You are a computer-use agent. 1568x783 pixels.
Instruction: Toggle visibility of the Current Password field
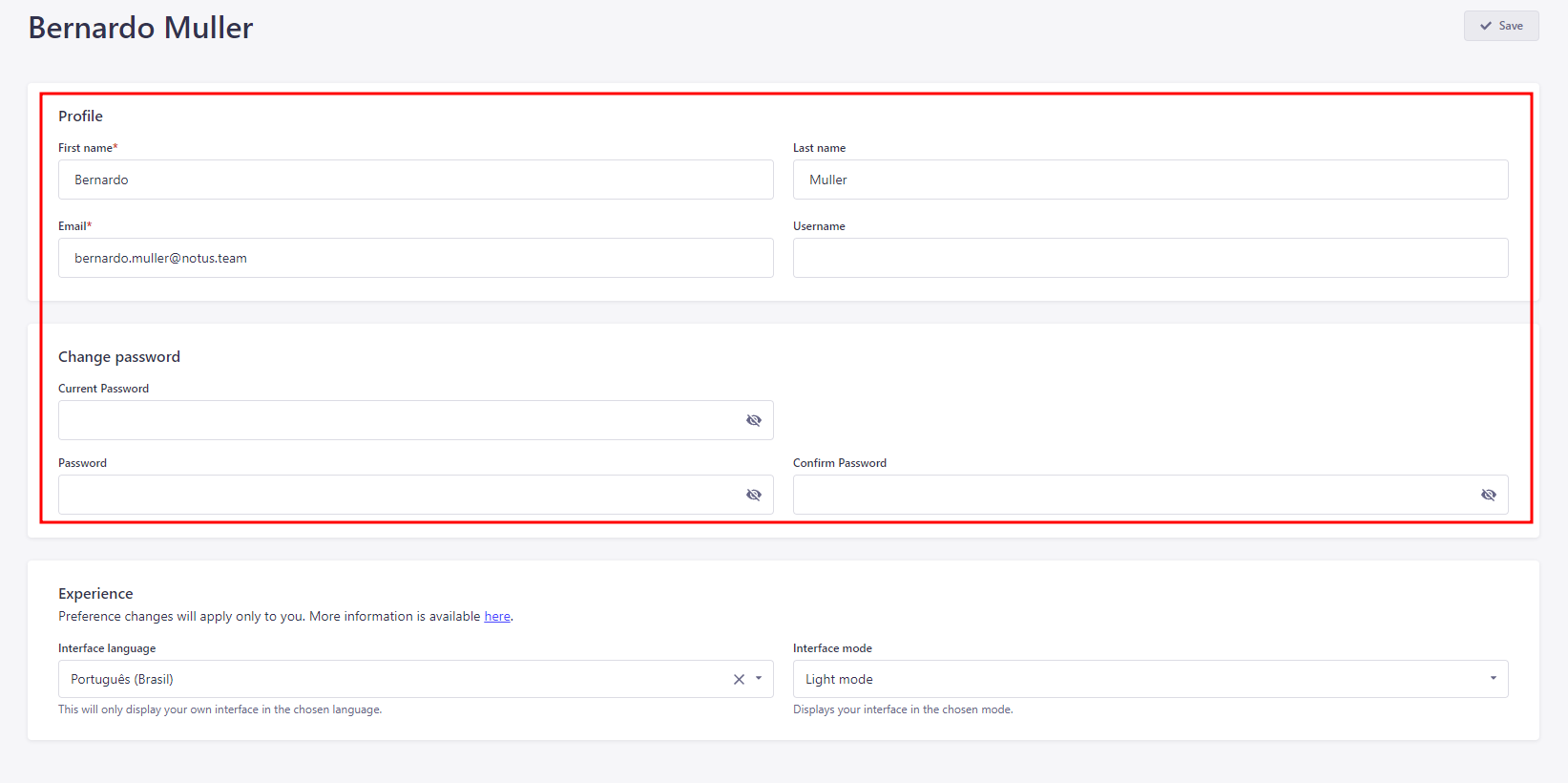pyautogui.click(x=754, y=420)
